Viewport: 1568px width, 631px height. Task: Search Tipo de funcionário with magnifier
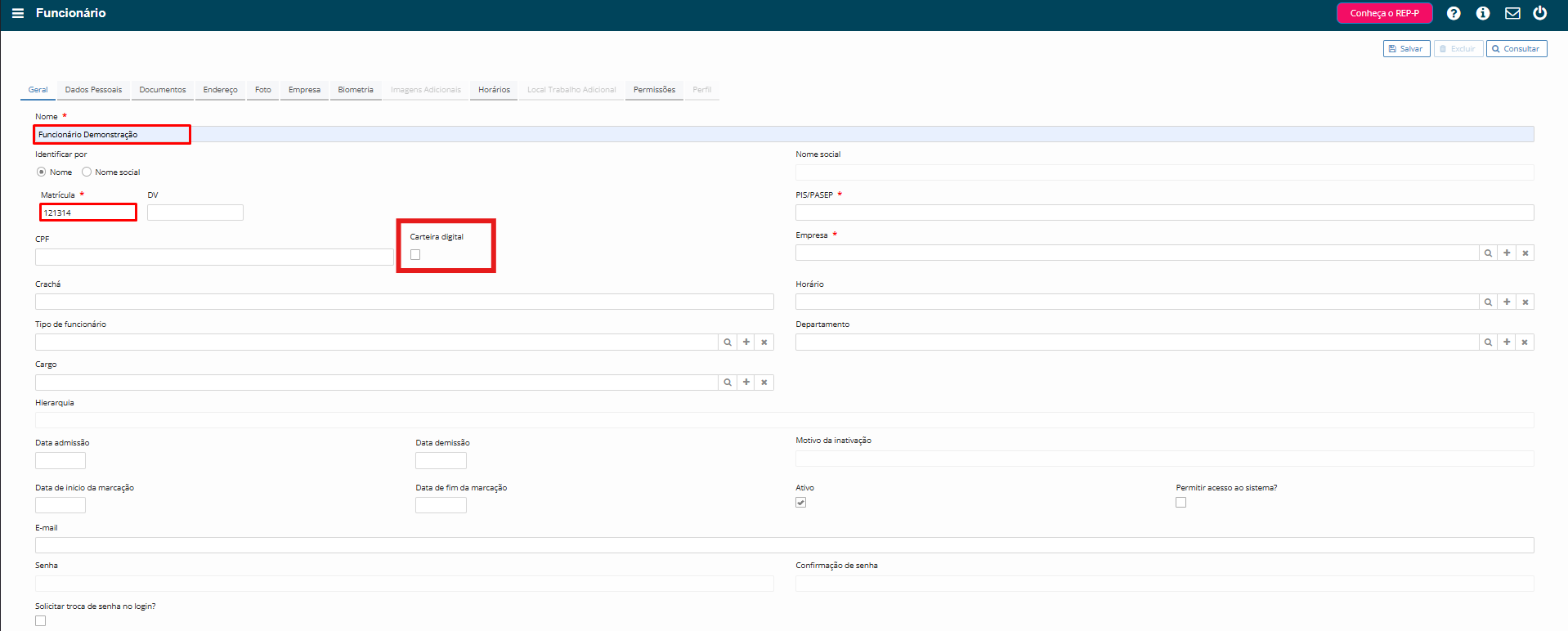728,342
